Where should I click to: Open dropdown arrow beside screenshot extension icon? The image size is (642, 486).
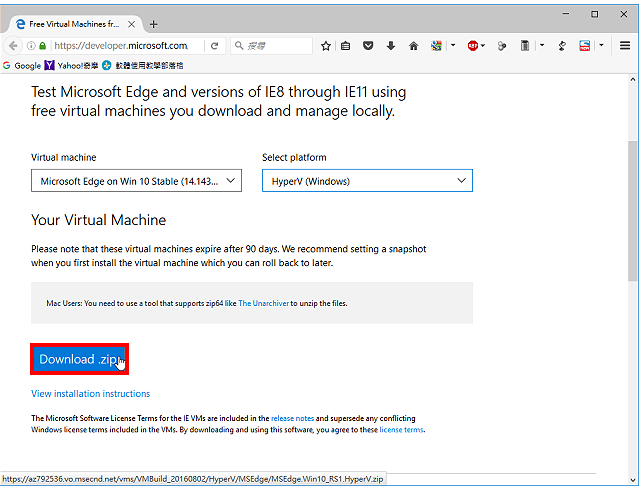601,45
